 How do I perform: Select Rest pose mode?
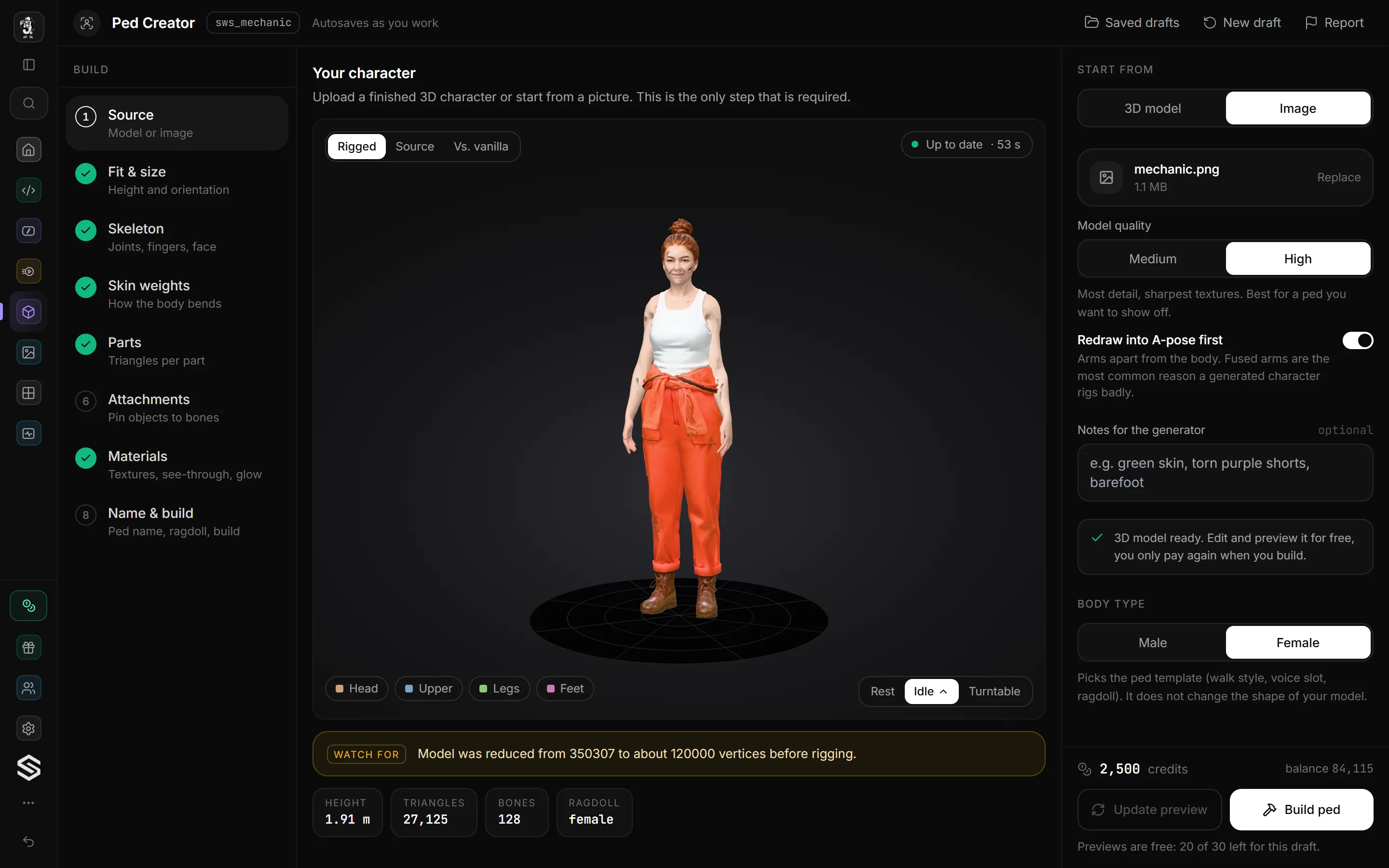click(882, 691)
